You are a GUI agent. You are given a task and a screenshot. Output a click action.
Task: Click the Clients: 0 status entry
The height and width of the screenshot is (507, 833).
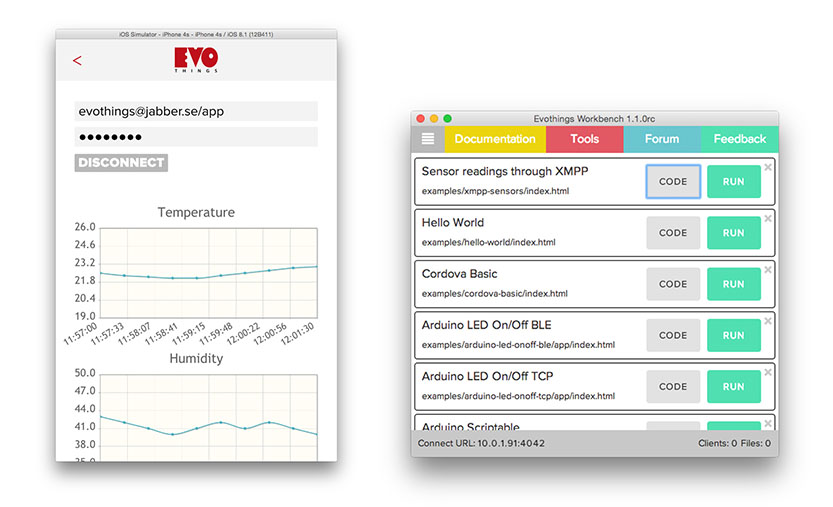718,443
